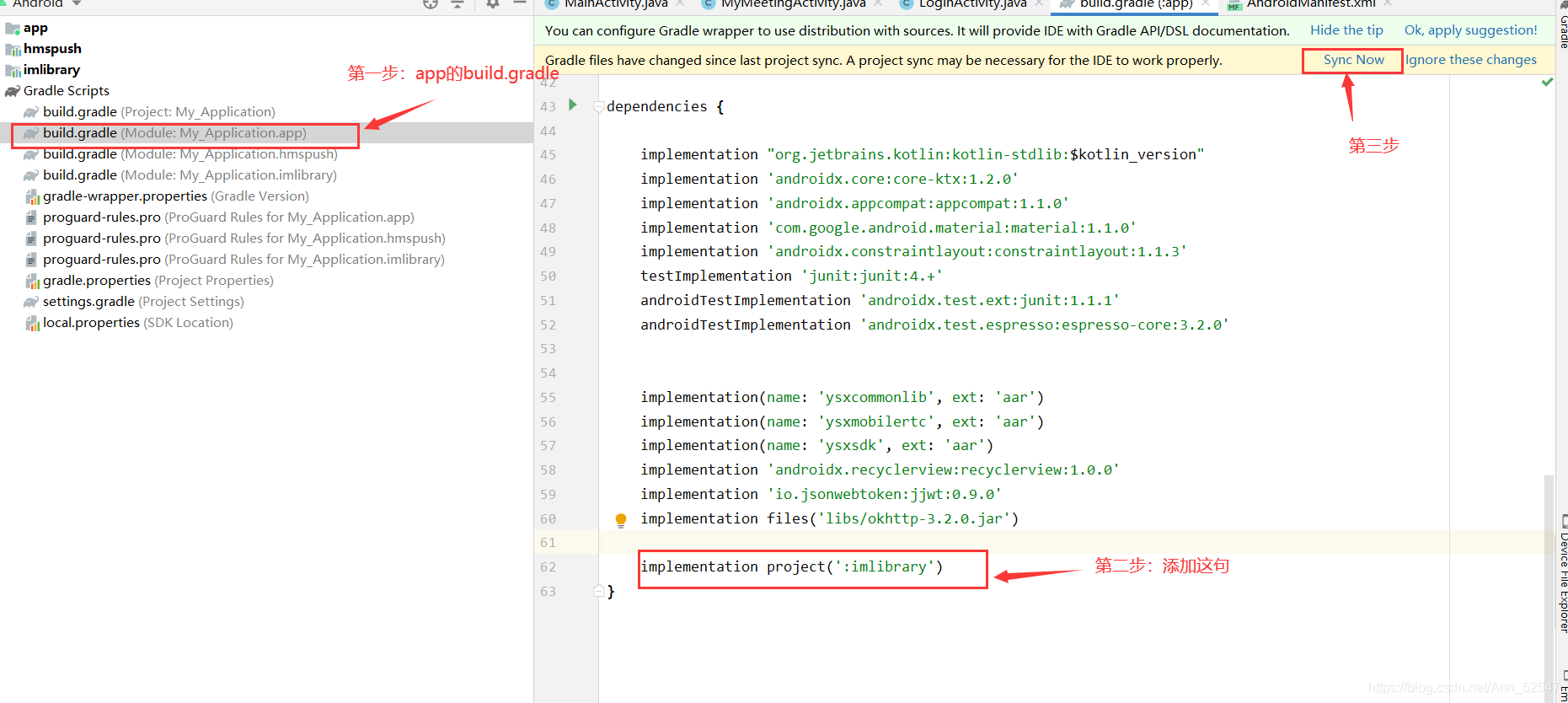Click the hmspush module icon

pyautogui.click(x=13, y=49)
